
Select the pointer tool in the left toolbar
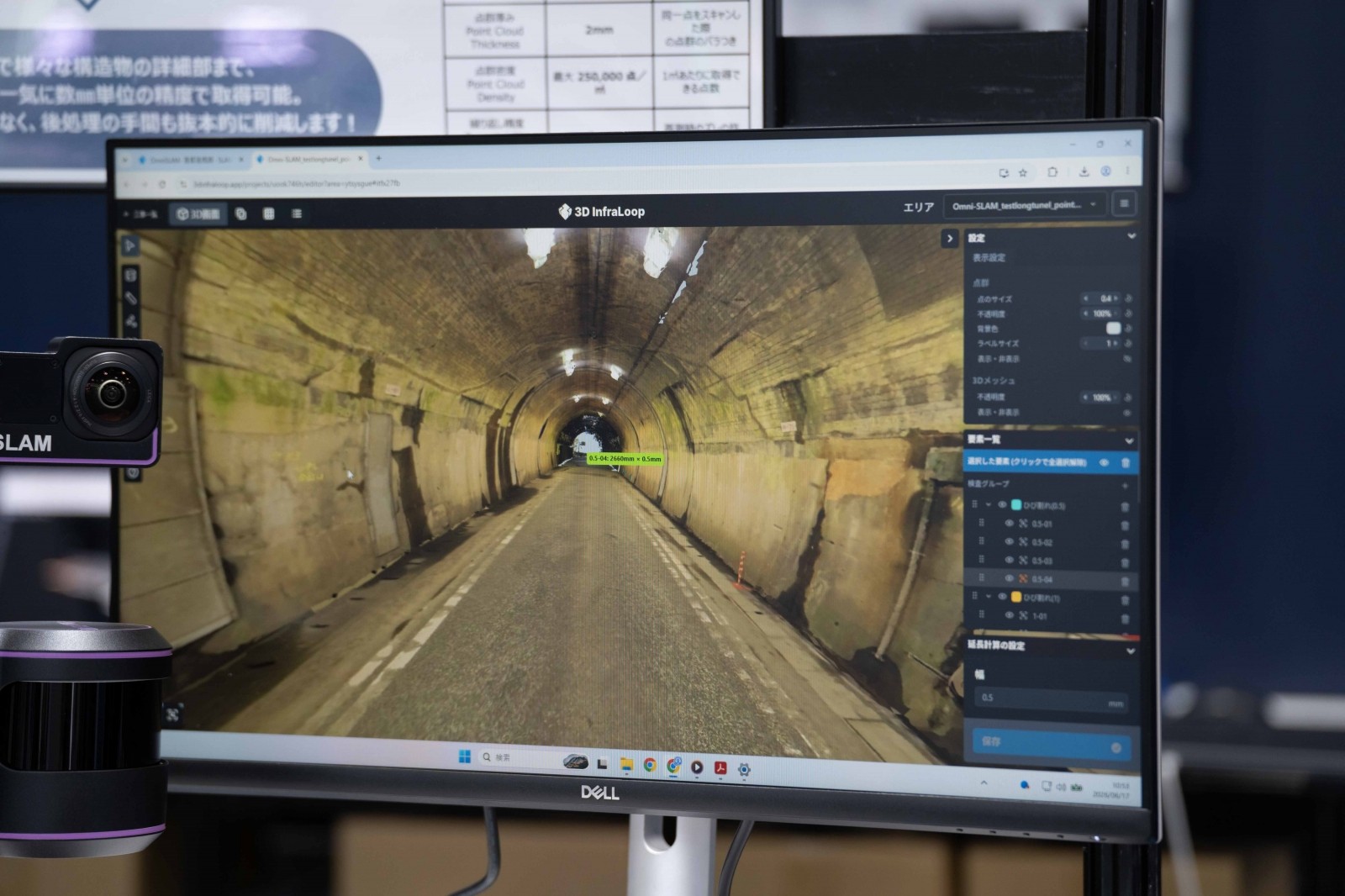[x=130, y=245]
